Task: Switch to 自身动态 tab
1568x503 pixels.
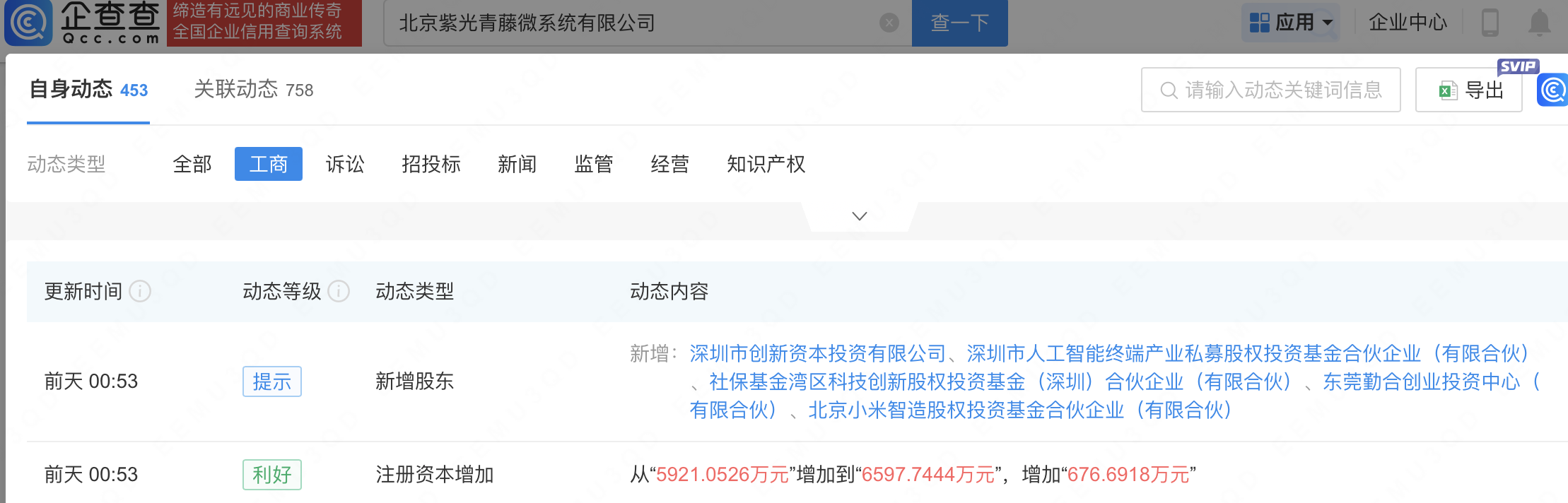Action: [88, 90]
